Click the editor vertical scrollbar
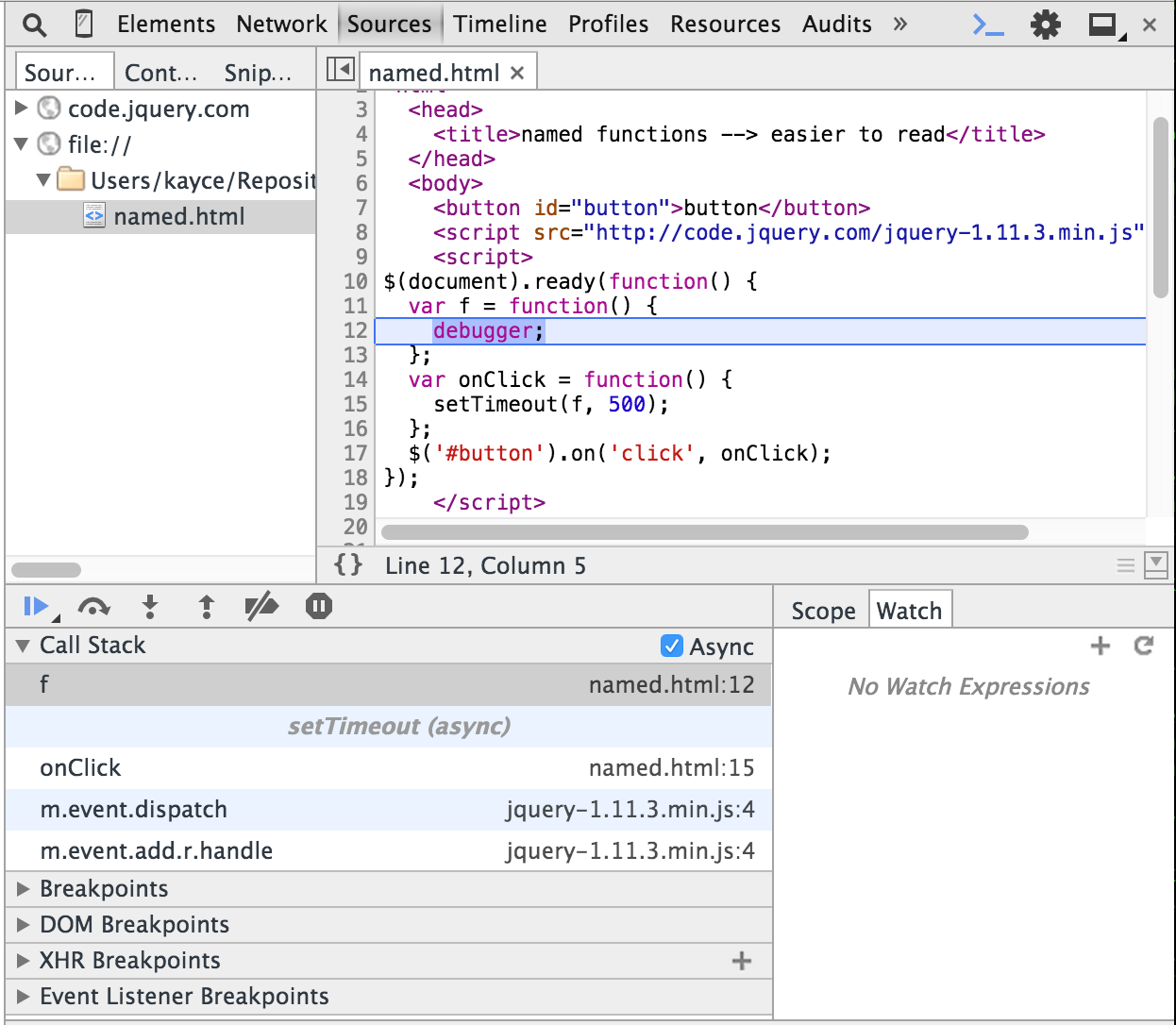The height and width of the screenshot is (1025, 1176). 1161,208
